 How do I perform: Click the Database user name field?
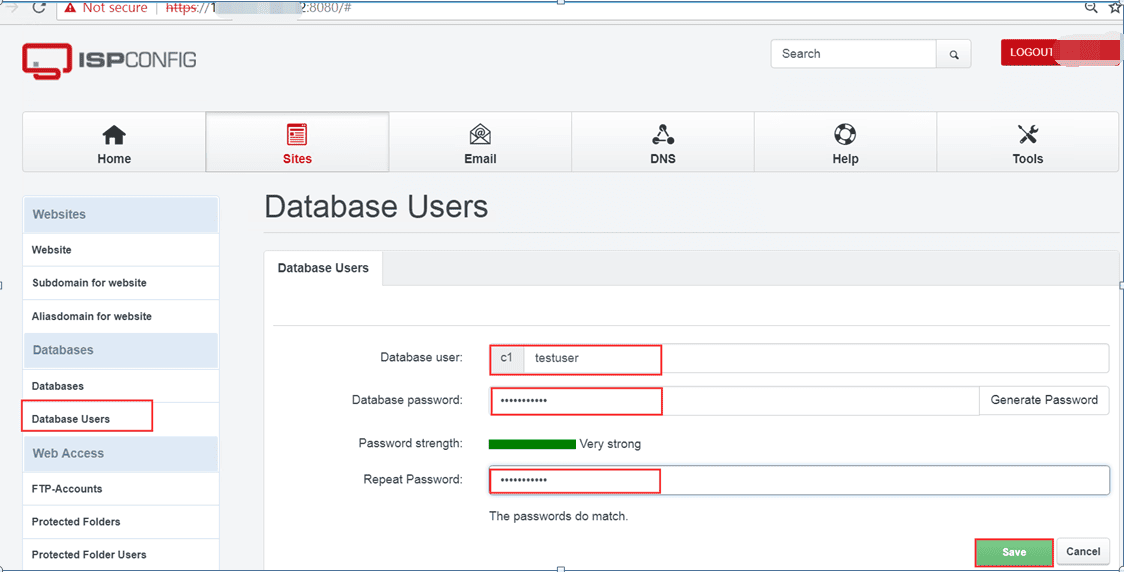coord(816,358)
